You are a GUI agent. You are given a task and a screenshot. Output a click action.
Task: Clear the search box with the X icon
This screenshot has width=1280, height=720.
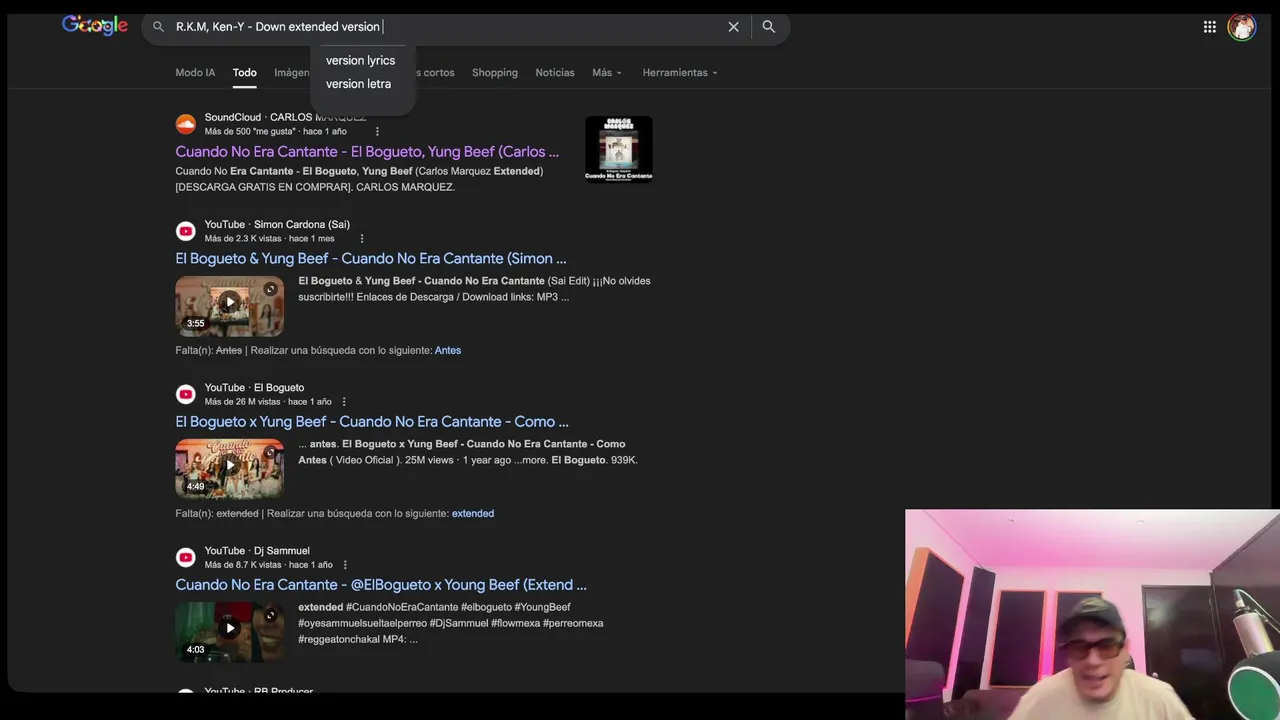(733, 27)
